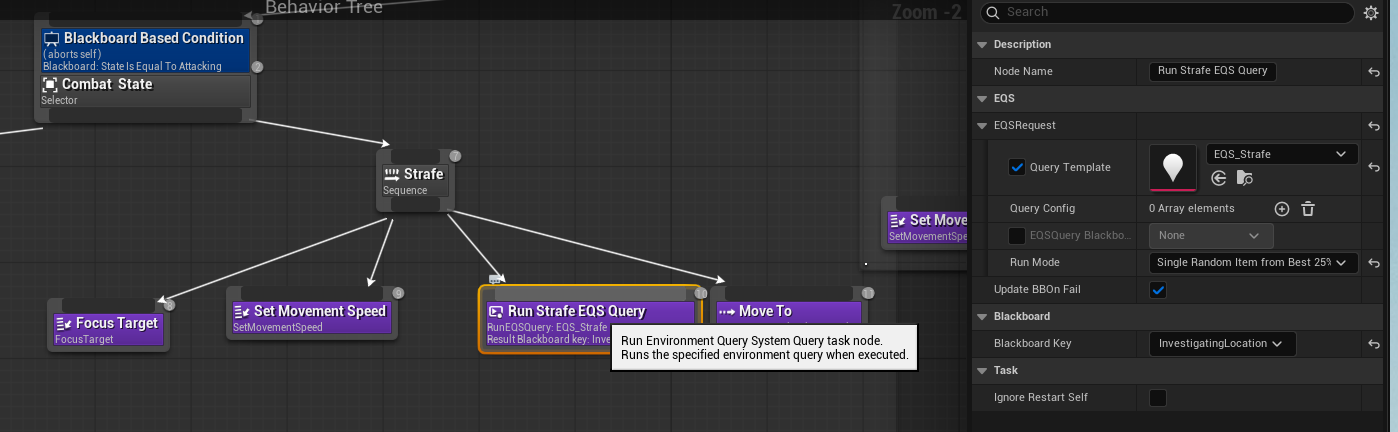Click '0 Array elements' in Query Config
This screenshot has height=432, width=1398.
[x=1192, y=209]
